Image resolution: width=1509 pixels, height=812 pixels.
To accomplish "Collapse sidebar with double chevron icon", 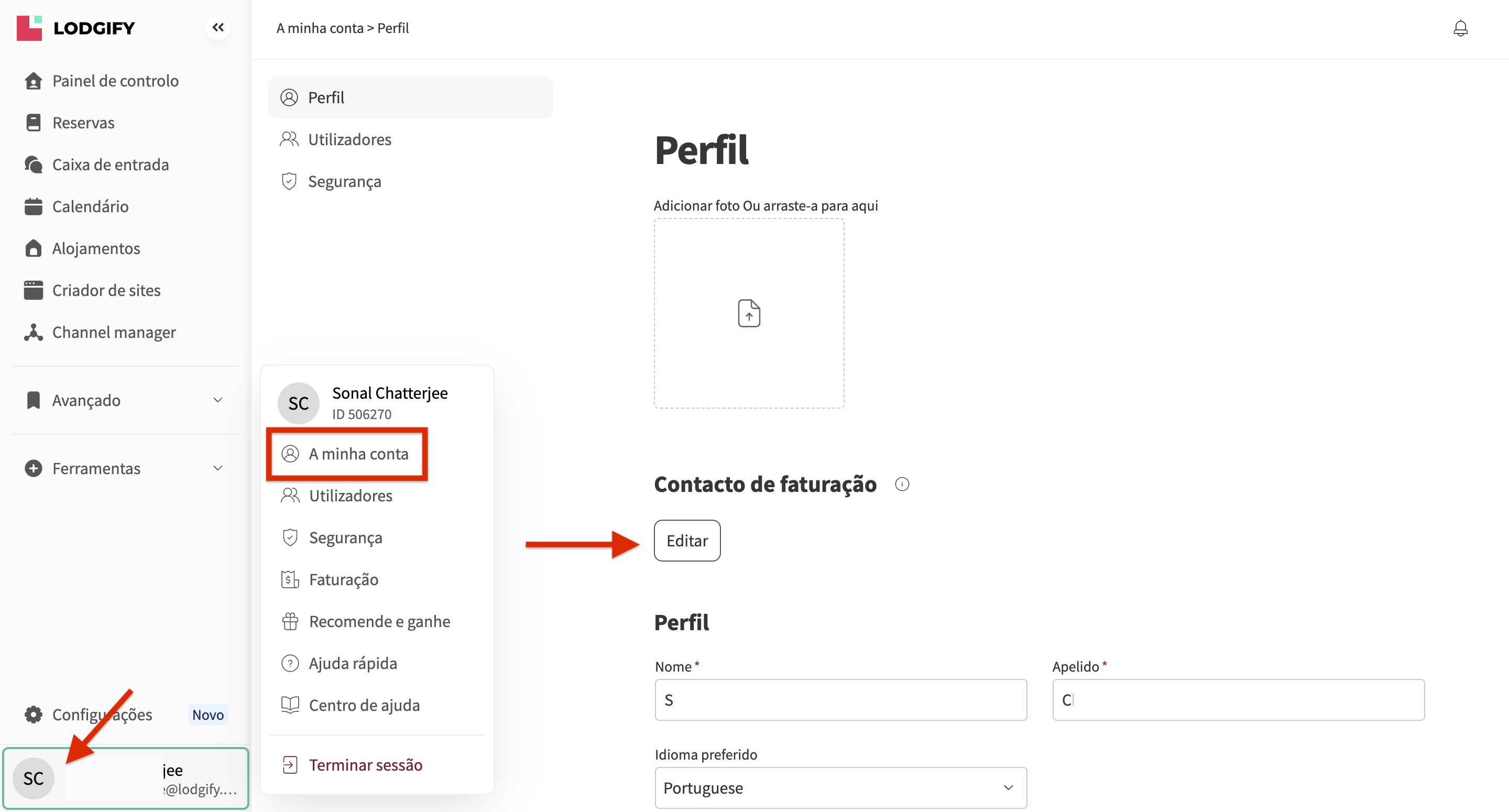I will (x=218, y=28).
